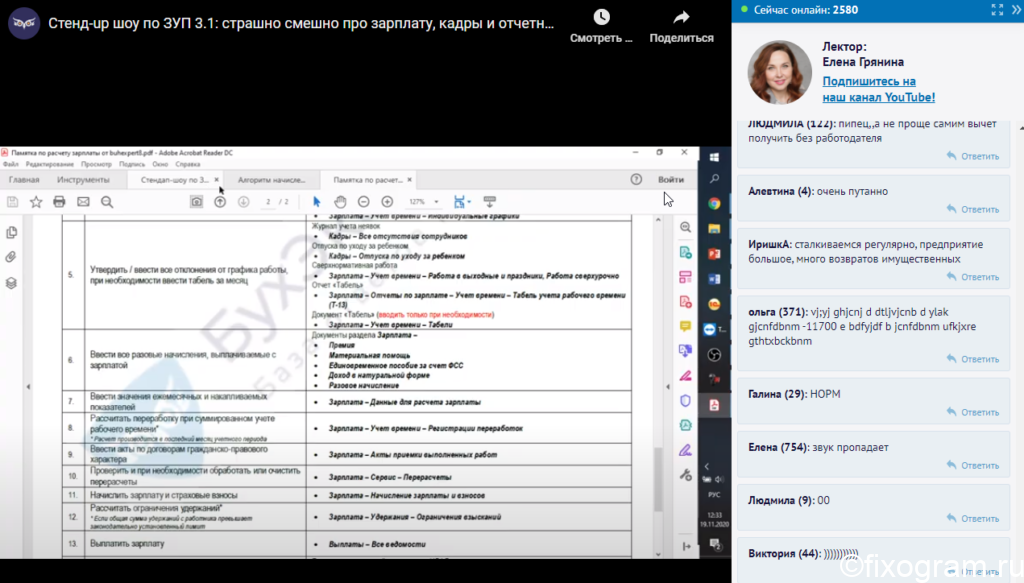The height and width of the screenshot is (583, 1024).
Task: Close the Памятка по расчет... tab
Action: (409, 180)
